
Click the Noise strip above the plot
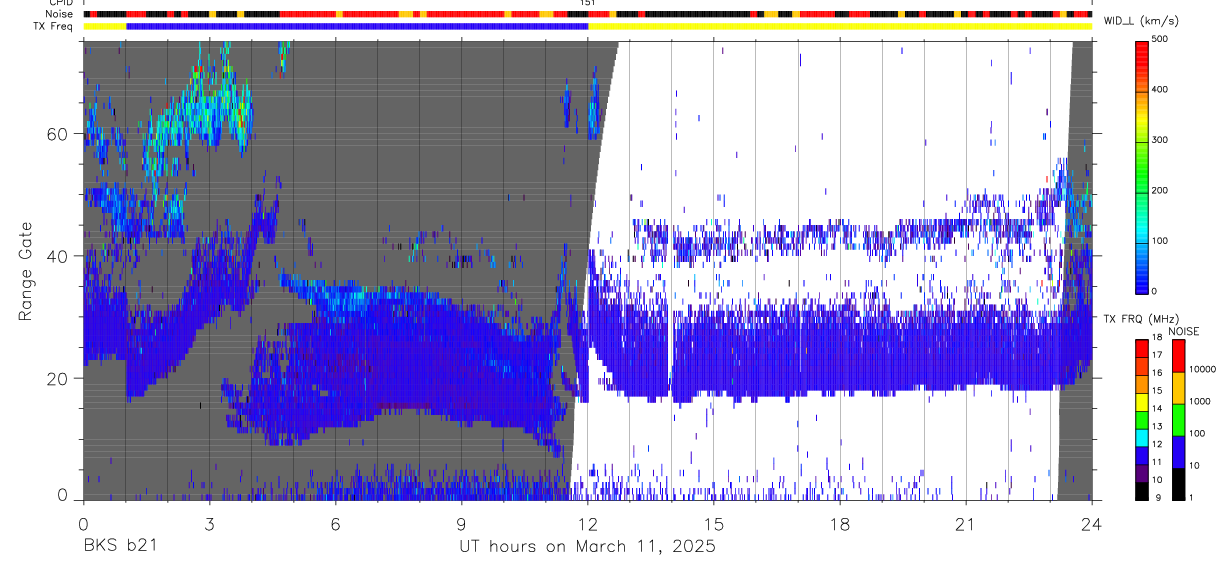587,15
